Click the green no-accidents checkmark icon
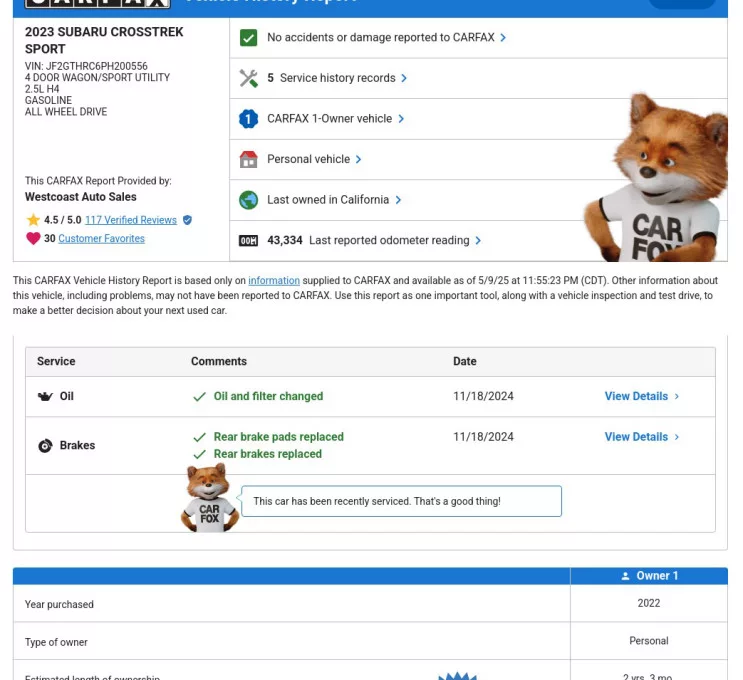743x680 pixels. coord(249,38)
